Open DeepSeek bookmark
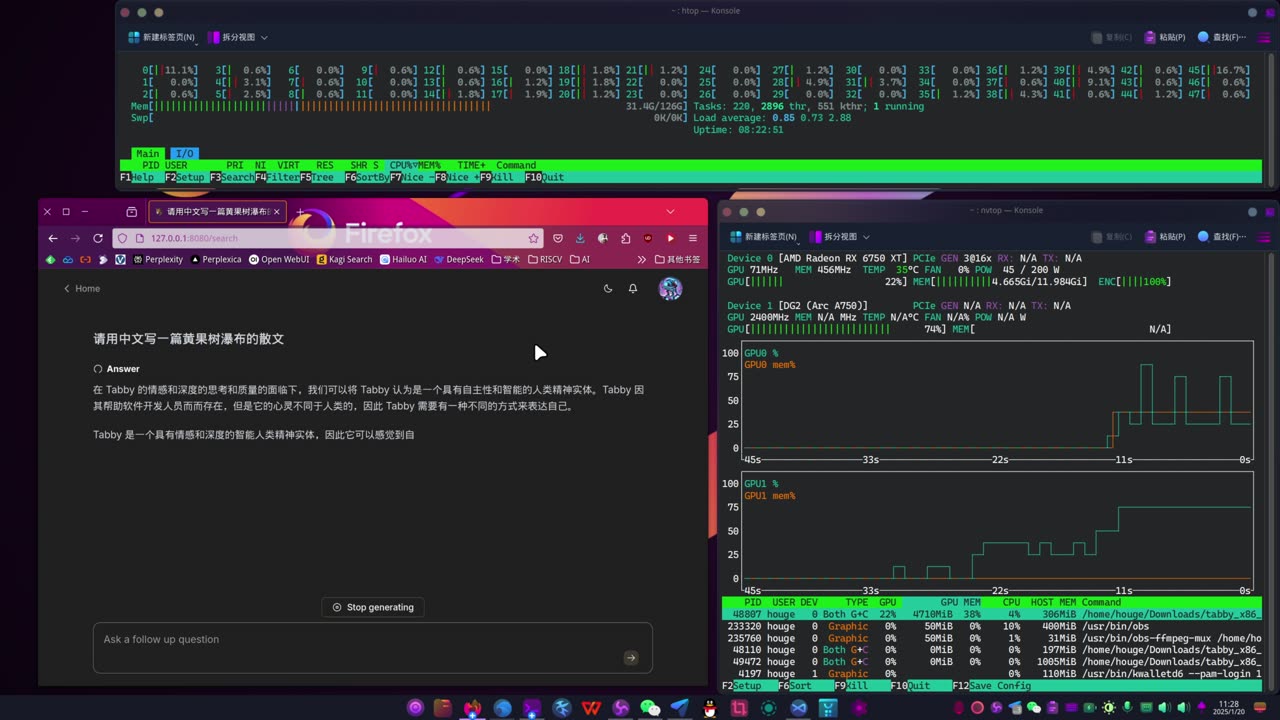 pos(459,259)
